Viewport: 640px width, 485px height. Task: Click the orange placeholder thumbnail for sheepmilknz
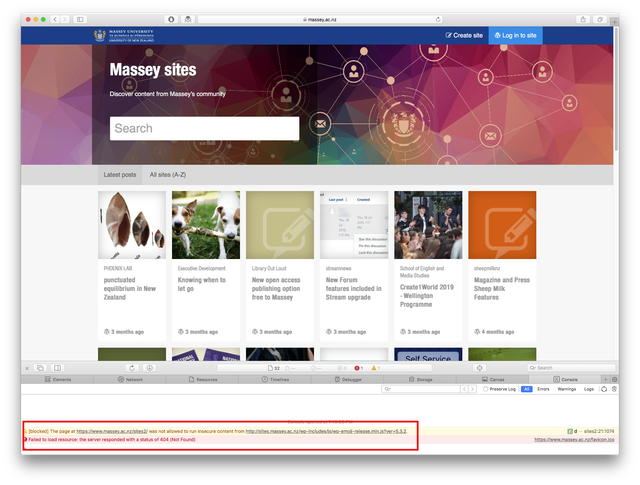502,225
